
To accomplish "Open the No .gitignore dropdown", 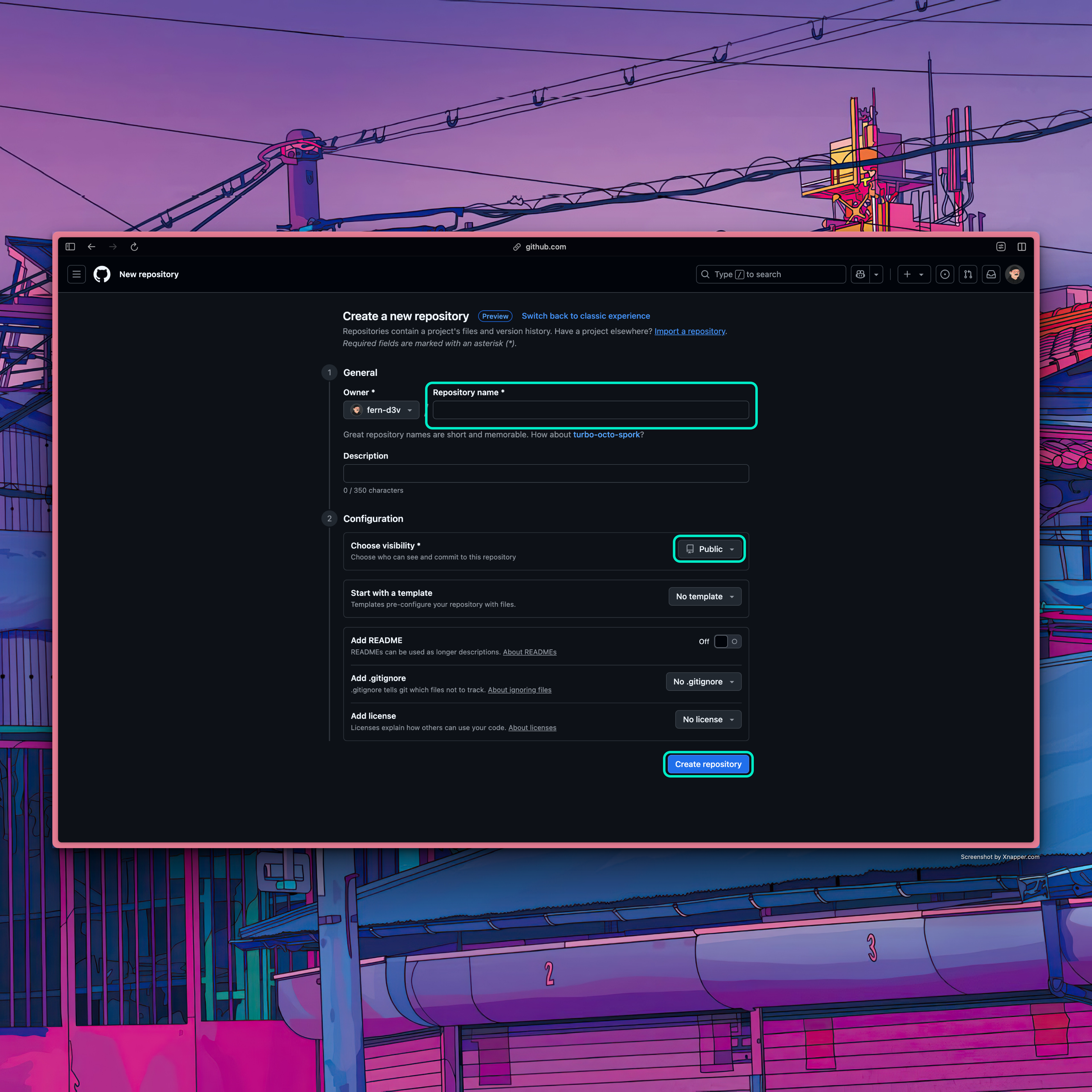I will tap(703, 682).
